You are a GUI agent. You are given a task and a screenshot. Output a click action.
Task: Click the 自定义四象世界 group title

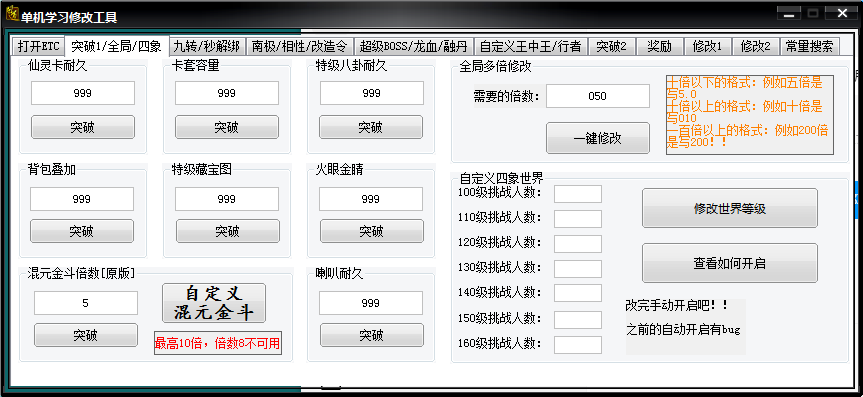[501, 178]
